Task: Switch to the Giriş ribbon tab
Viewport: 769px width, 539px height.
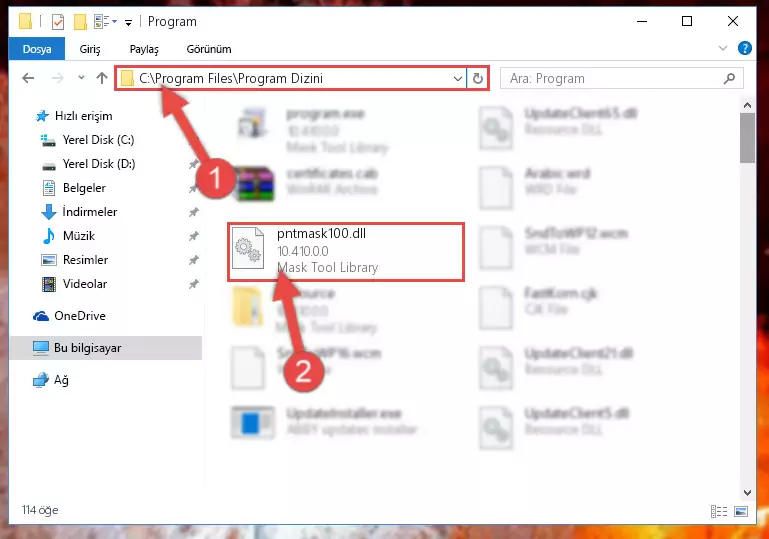Action: tap(90, 49)
